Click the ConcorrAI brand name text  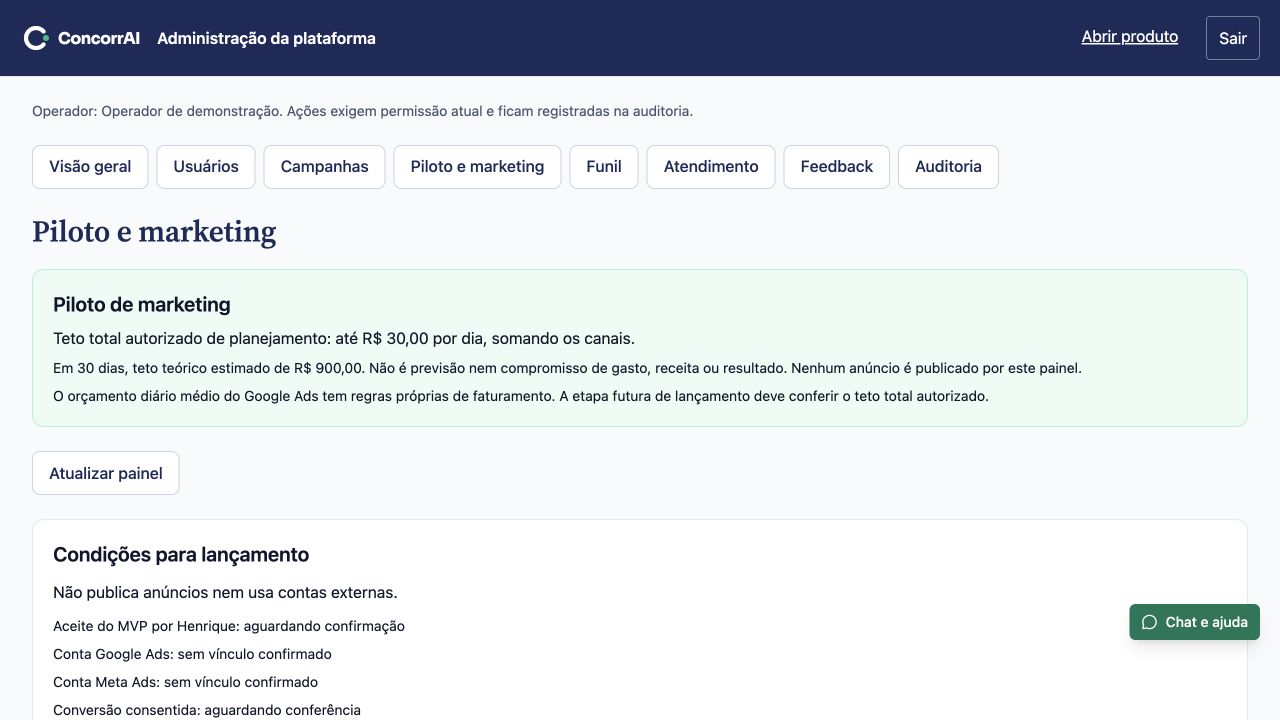(x=99, y=38)
